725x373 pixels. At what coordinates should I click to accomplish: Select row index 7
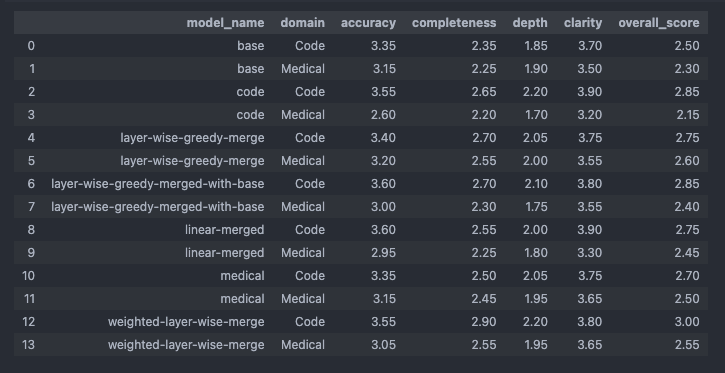point(31,207)
